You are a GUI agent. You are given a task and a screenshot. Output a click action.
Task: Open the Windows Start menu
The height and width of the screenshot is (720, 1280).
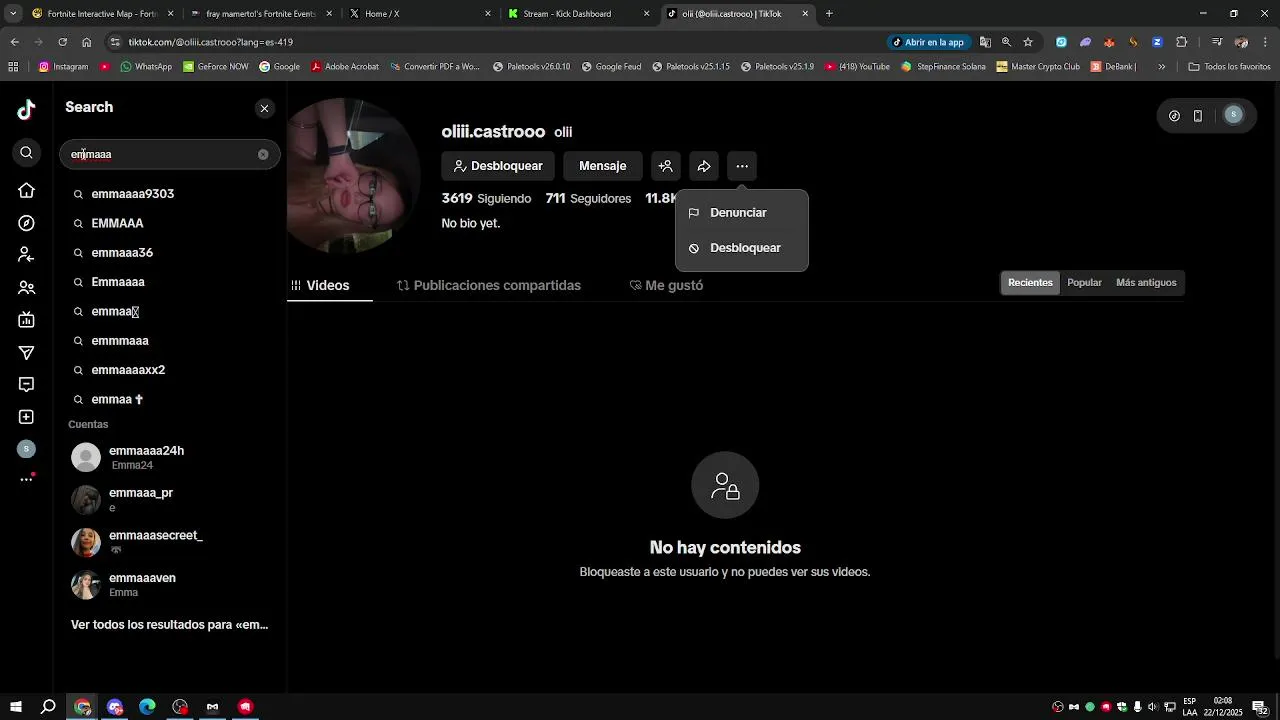(15, 707)
